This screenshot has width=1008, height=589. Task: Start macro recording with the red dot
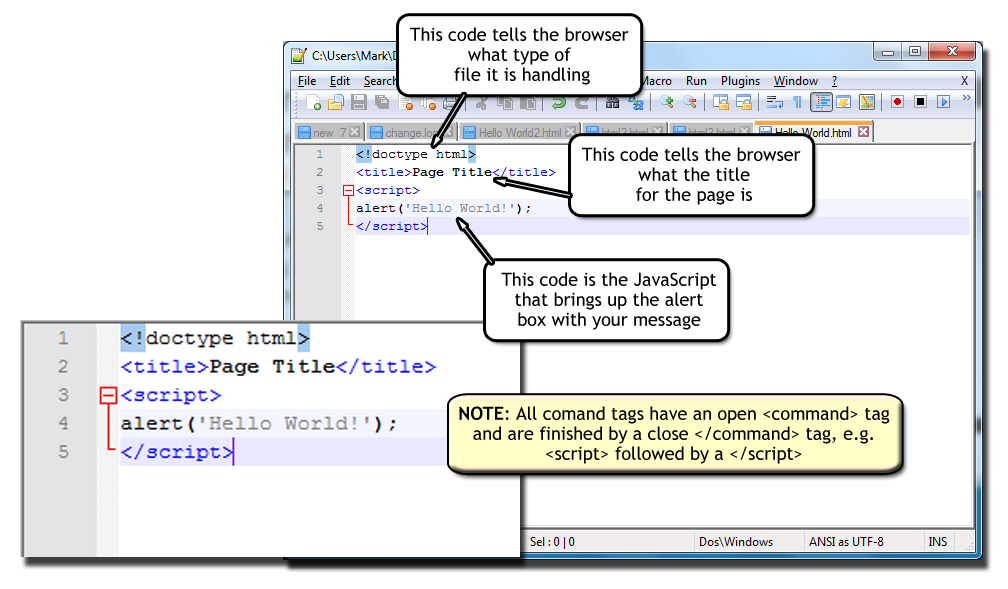(897, 102)
